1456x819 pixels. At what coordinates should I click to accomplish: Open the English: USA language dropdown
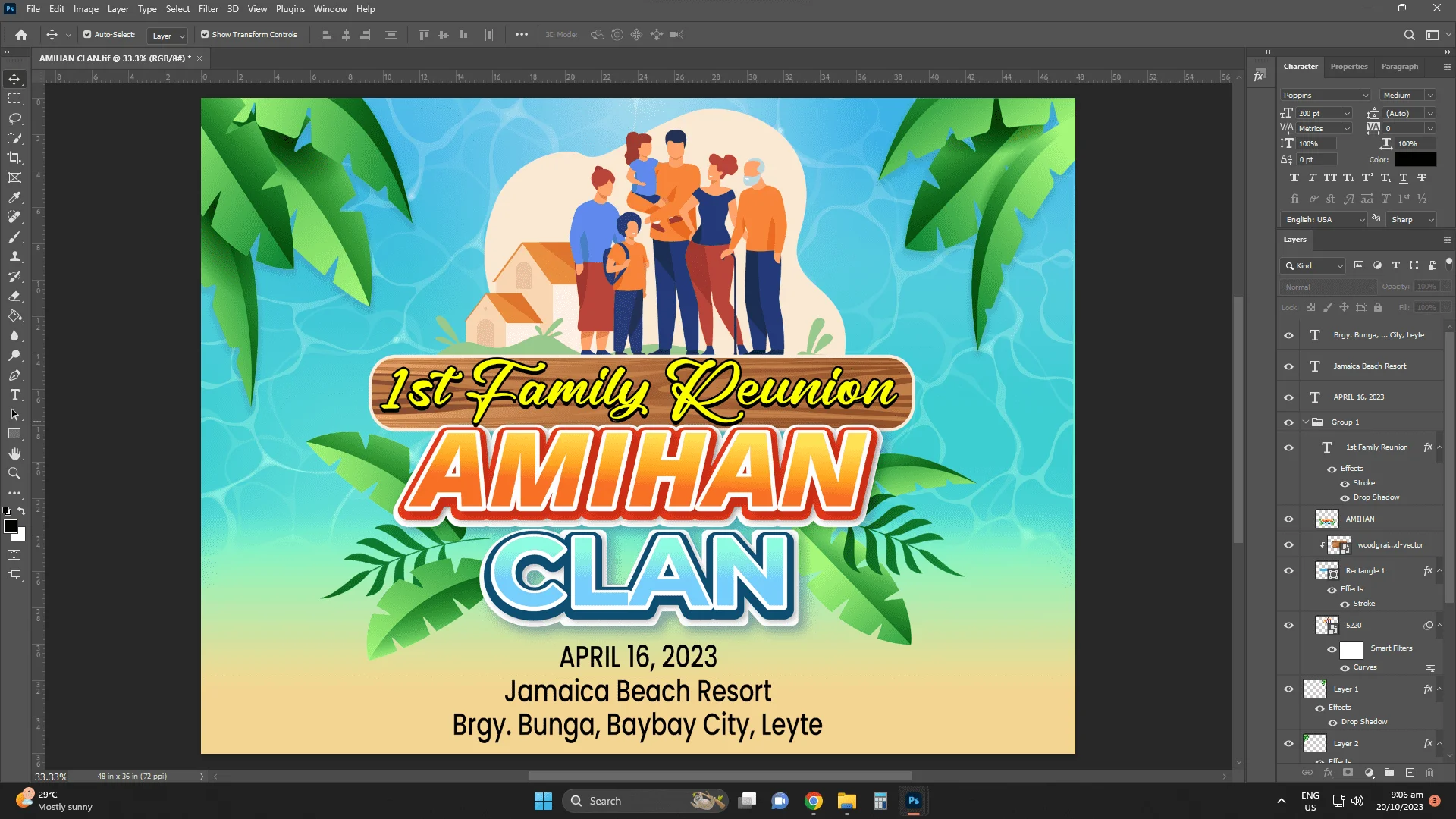coord(1324,220)
